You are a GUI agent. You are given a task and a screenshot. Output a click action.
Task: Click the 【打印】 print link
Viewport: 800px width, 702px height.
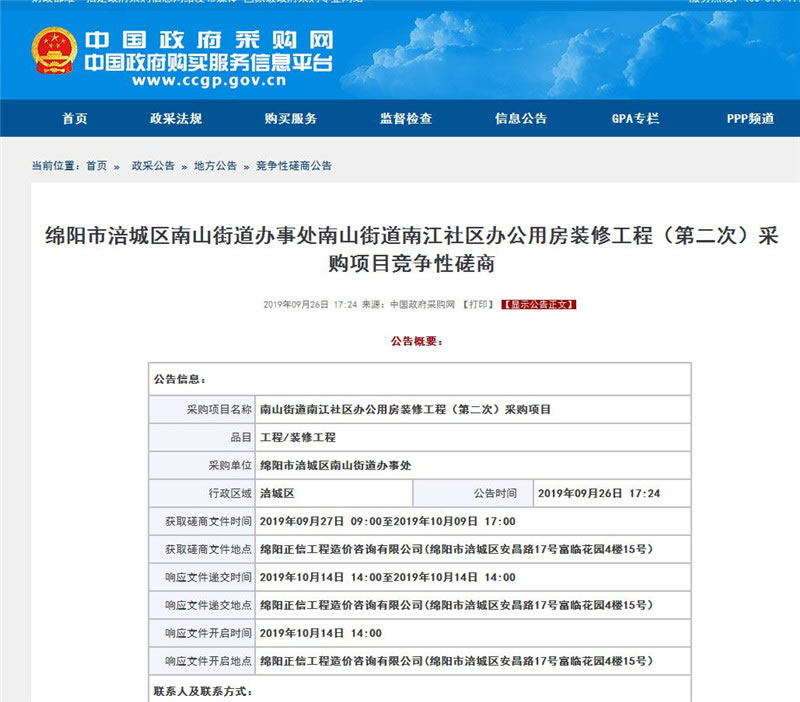coord(478,304)
